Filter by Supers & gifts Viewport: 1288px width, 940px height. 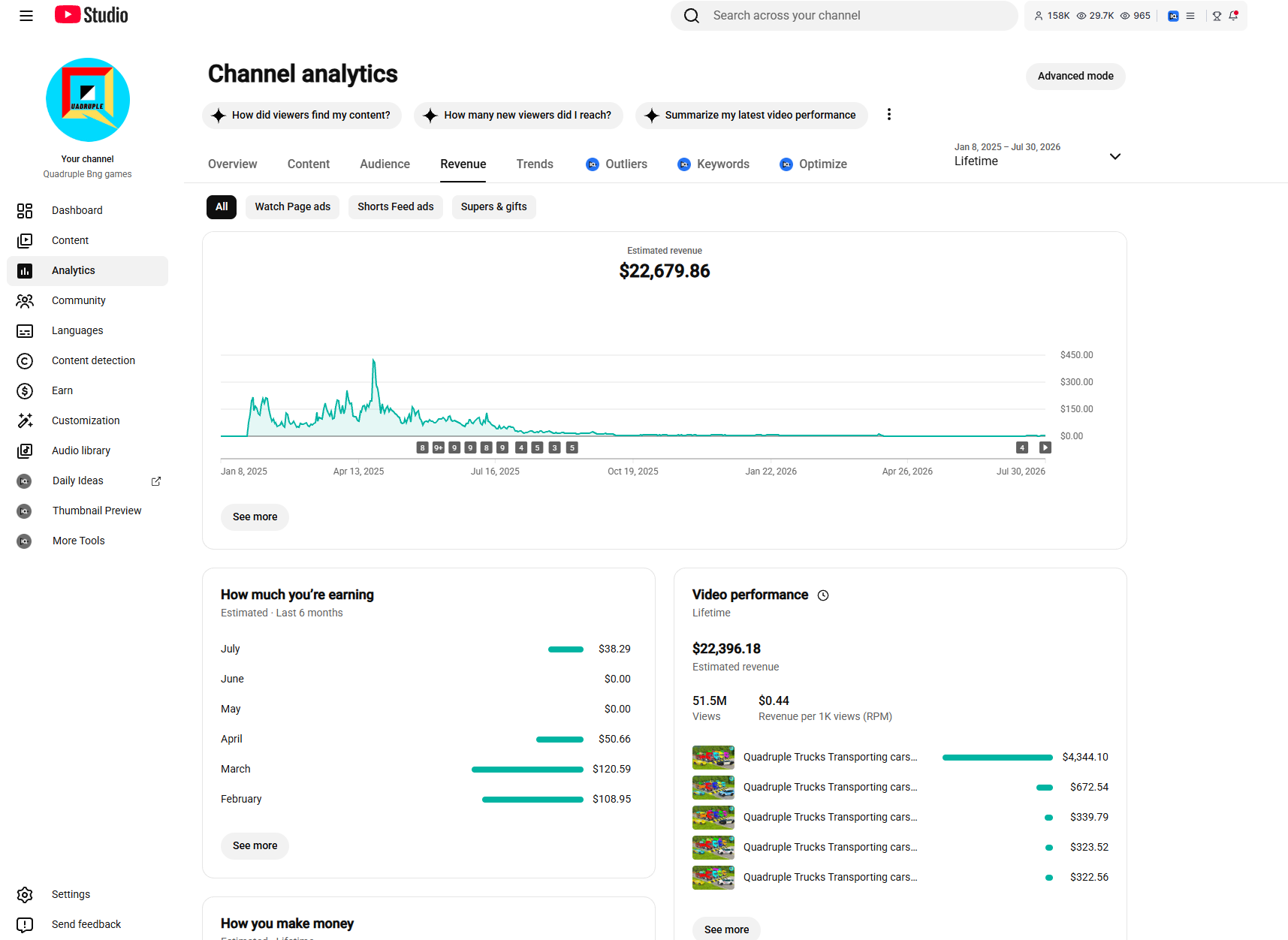pyautogui.click(x=494, y=207)
